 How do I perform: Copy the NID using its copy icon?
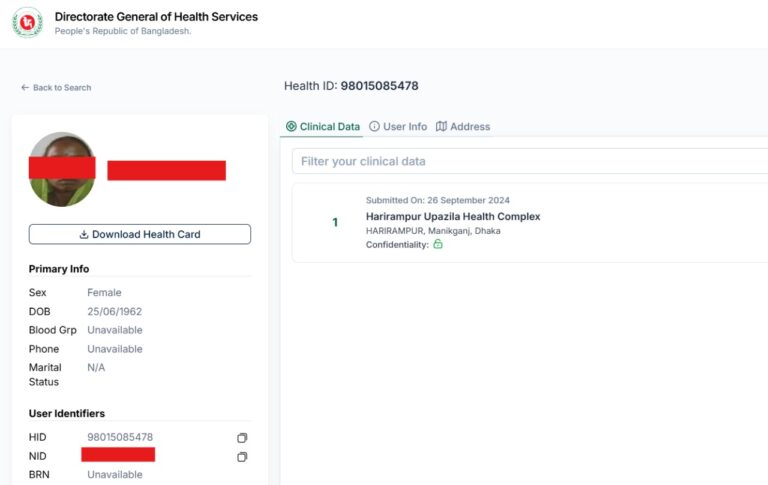click(x=242, y=457)
